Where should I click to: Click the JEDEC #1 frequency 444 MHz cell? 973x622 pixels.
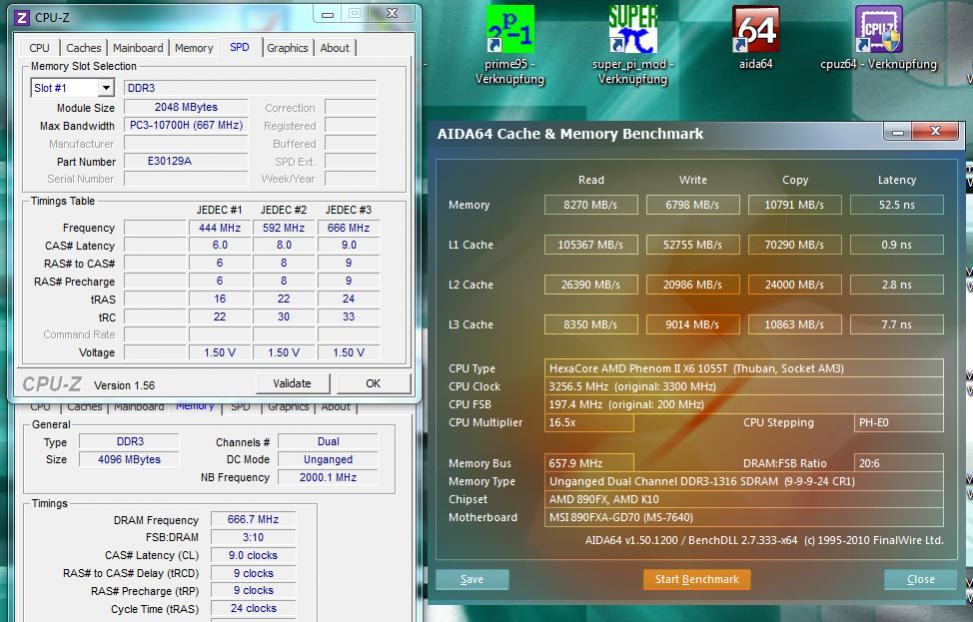pyautogui.click(x=220, y=228)
